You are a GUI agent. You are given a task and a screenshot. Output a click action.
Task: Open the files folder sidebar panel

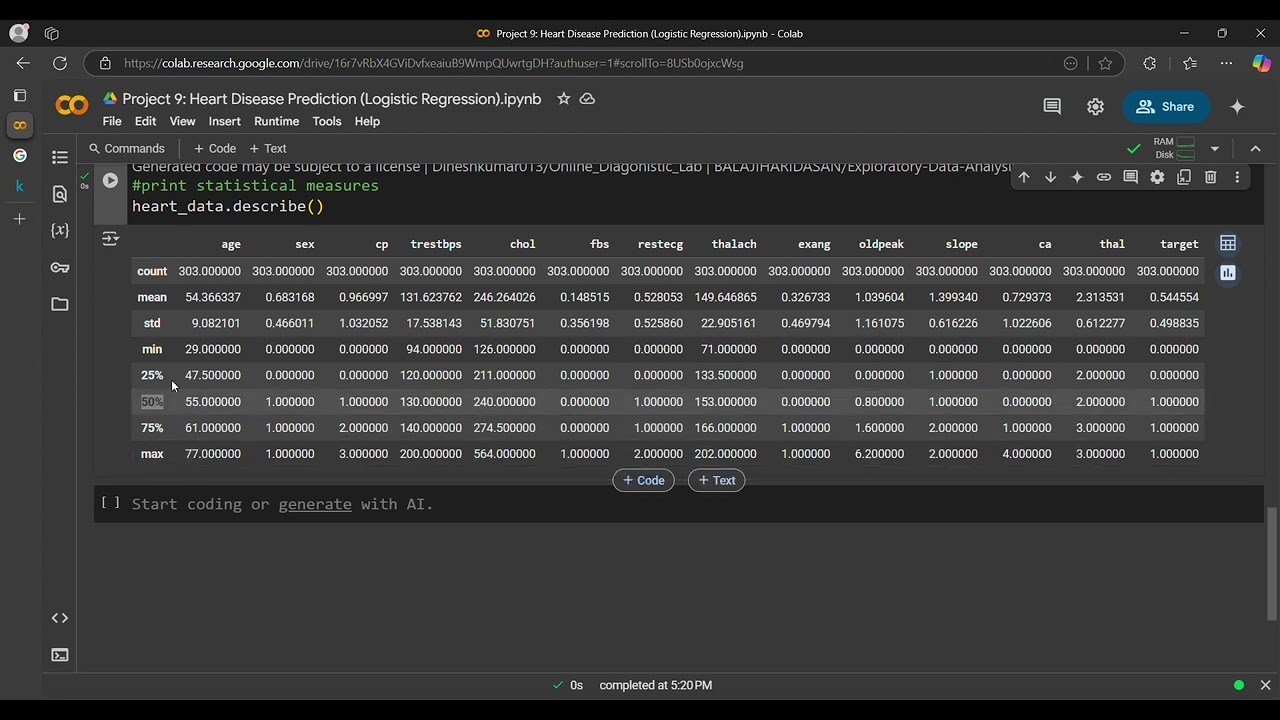pyautogui.click(x=60, y=304)
